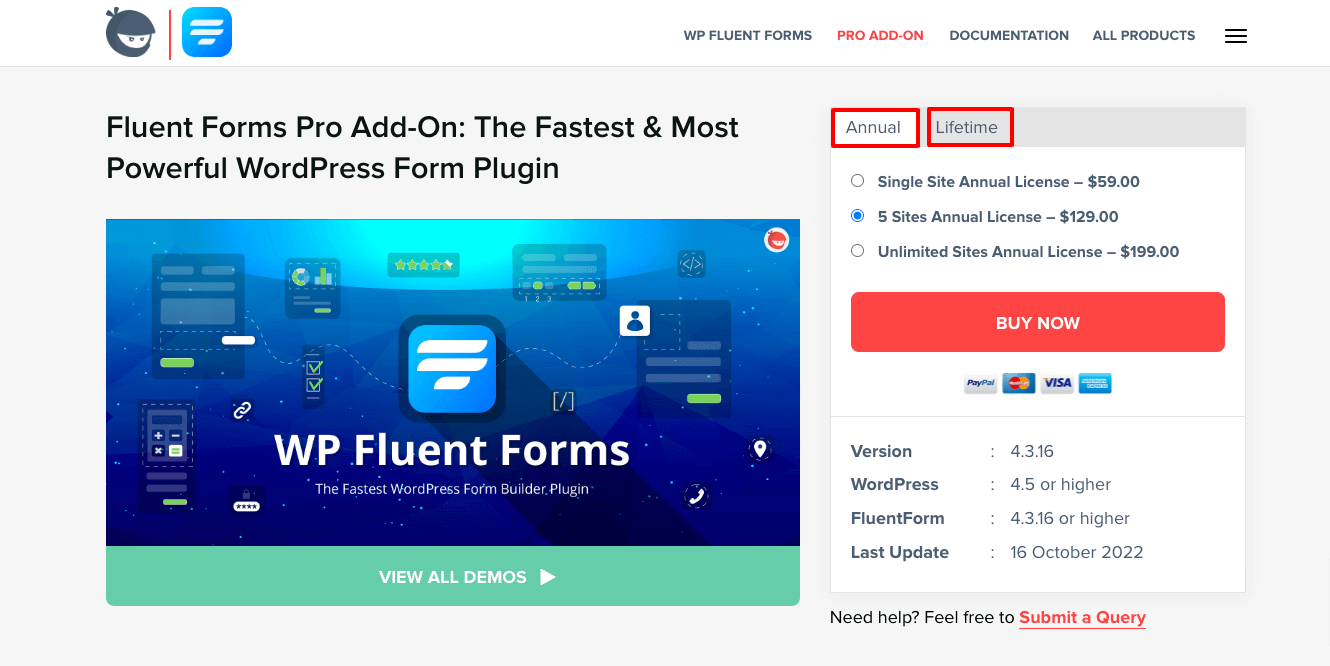Open the hamburger menu icon
1330x666 pixels.
pyautogui.click(x=1236, y=36)
